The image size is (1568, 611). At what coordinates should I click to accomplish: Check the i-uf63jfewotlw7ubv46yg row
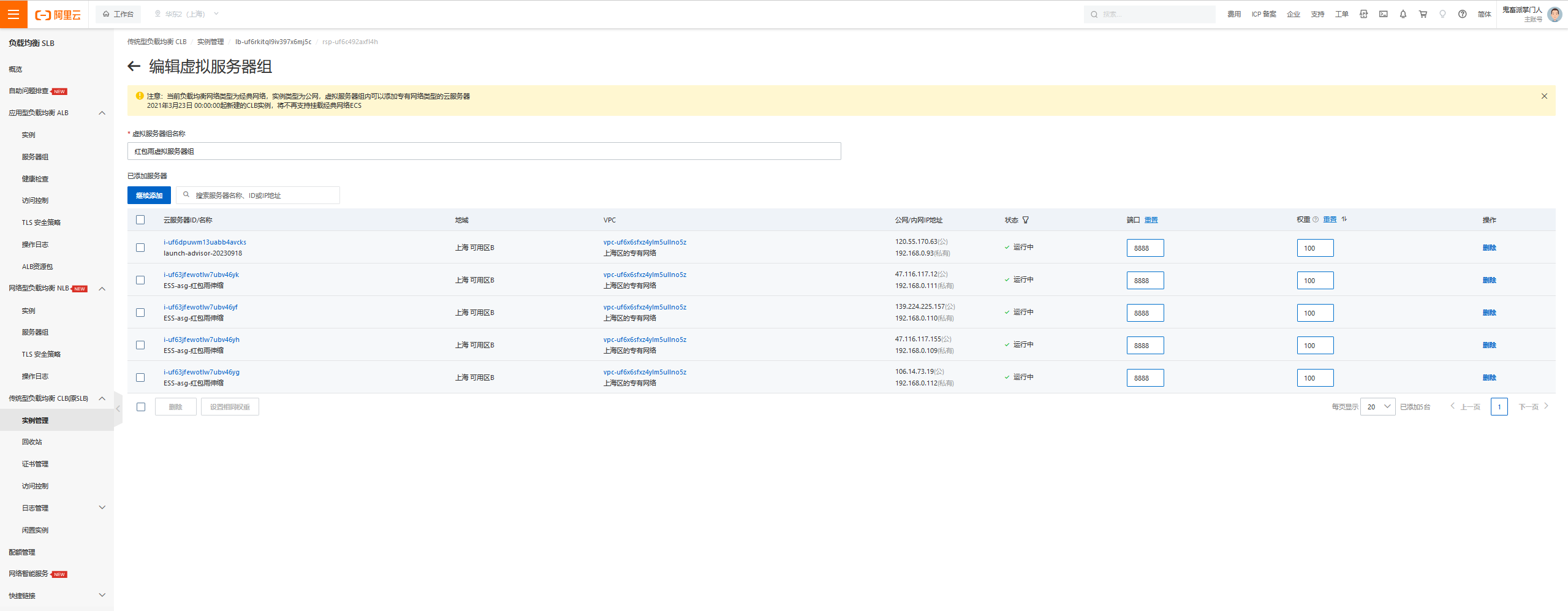(140, 378)
